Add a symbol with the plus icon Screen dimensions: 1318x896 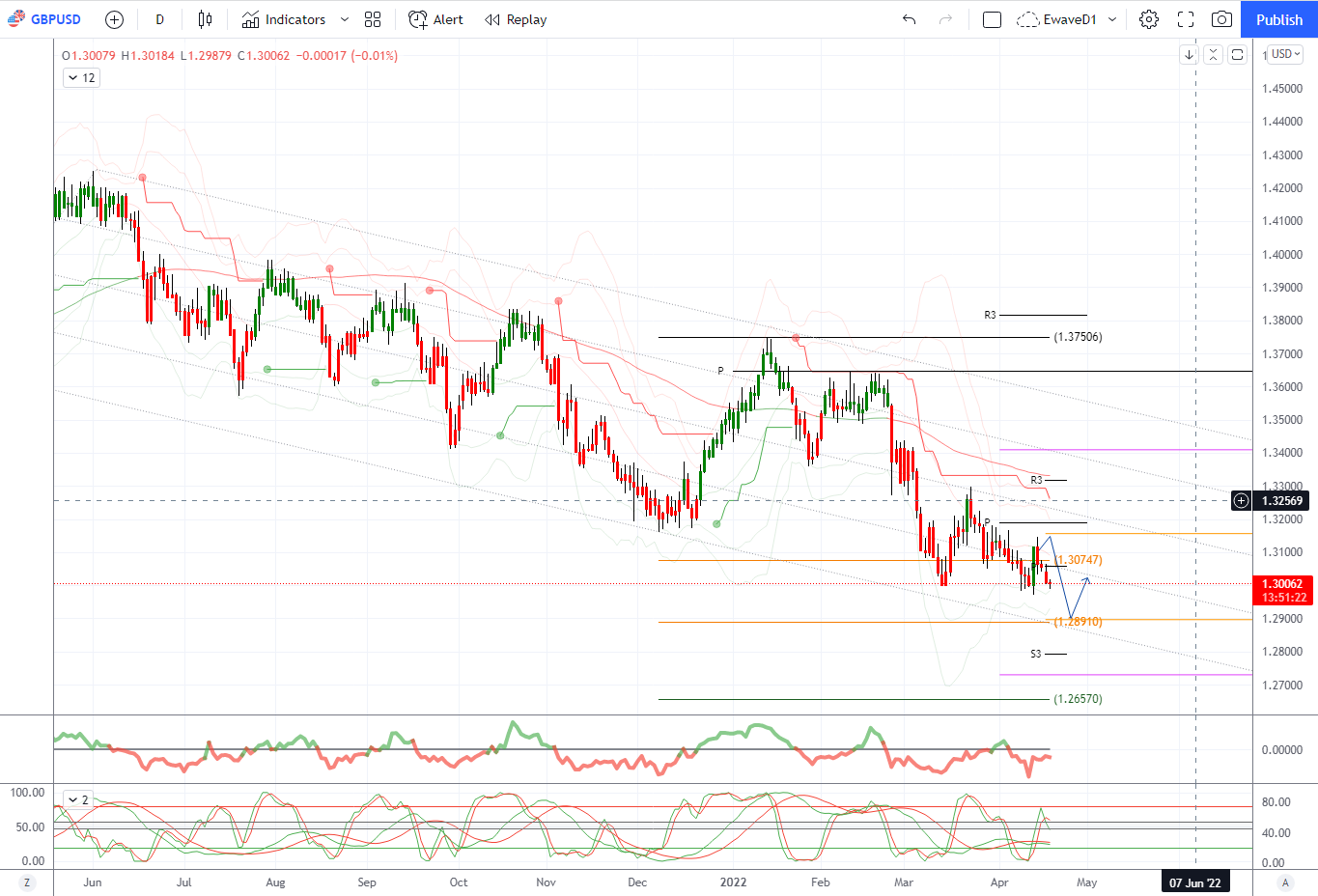pyautogui.click(x=114, y=19)
